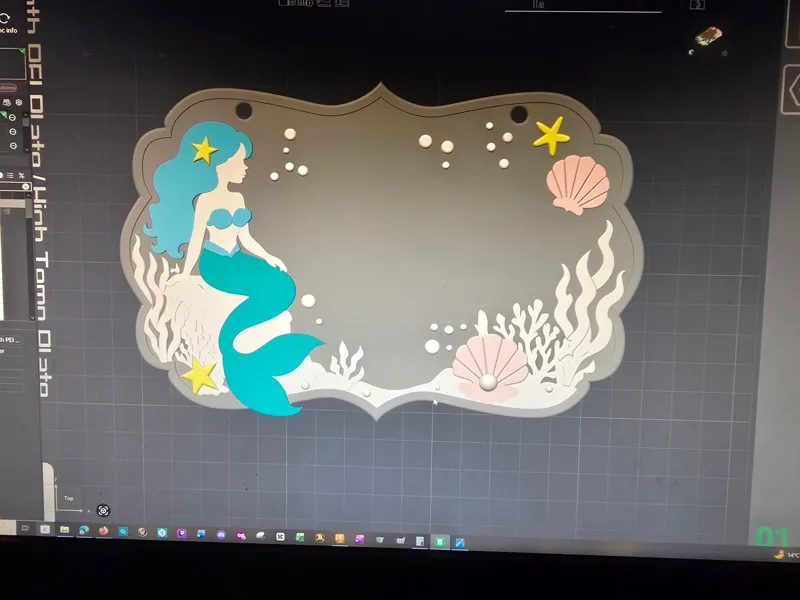Image resolution: width=800 pixels, height=600 pixels.
Task: Click the Task View taskbar button
Action: [25, 528]
